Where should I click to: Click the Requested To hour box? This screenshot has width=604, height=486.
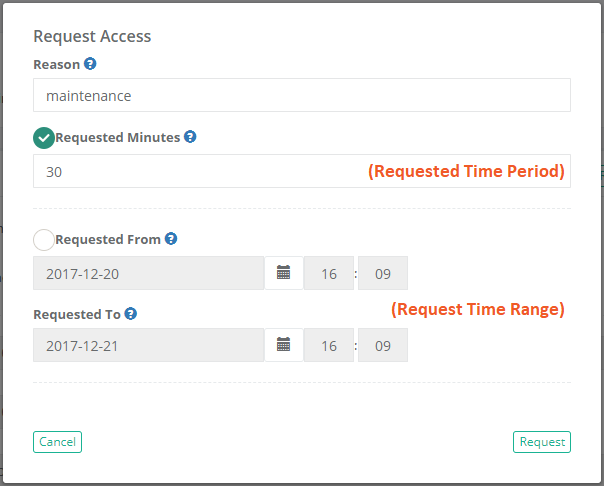coord(329,345)
